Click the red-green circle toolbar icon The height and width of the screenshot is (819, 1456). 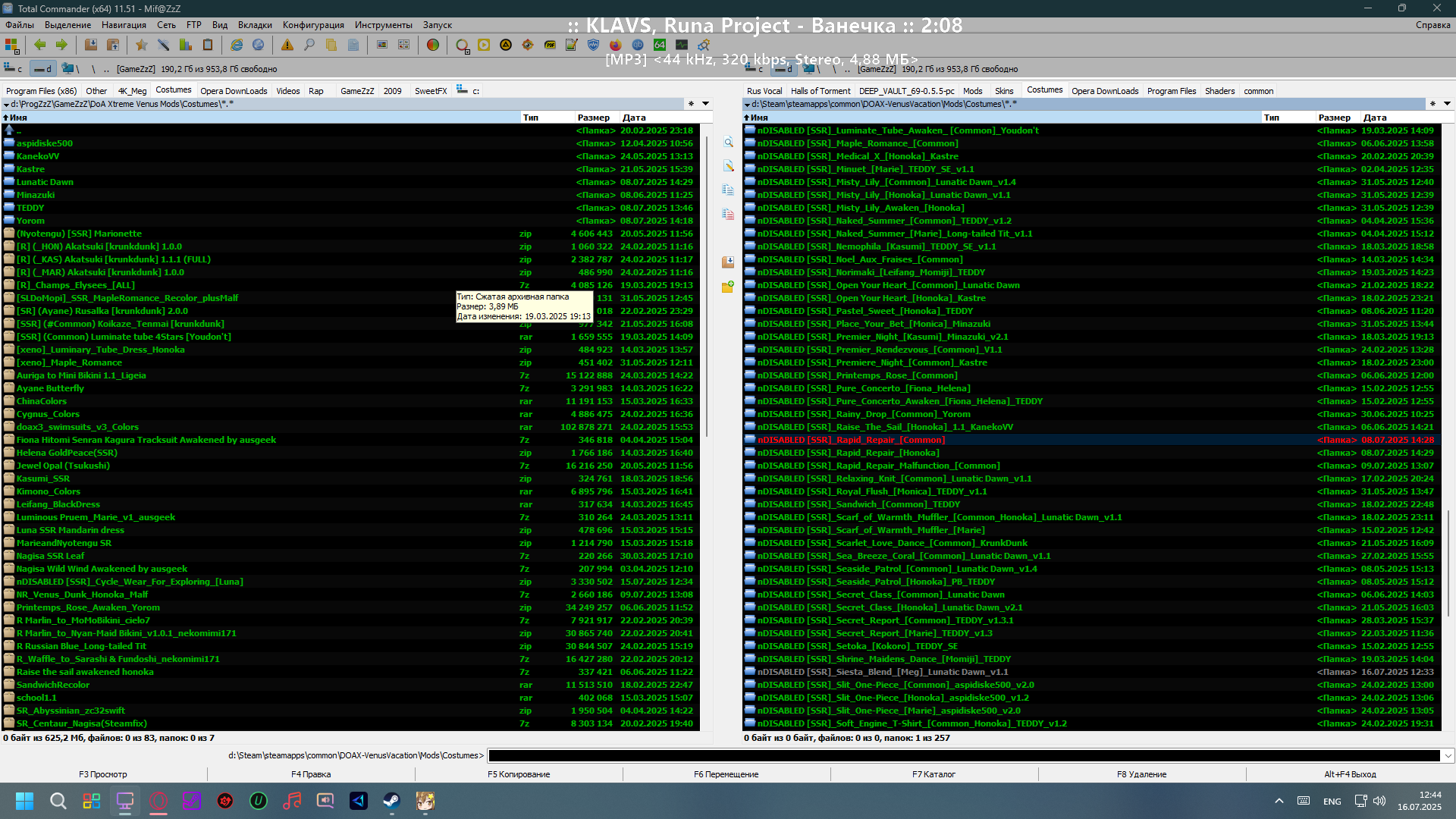[433, 45]
